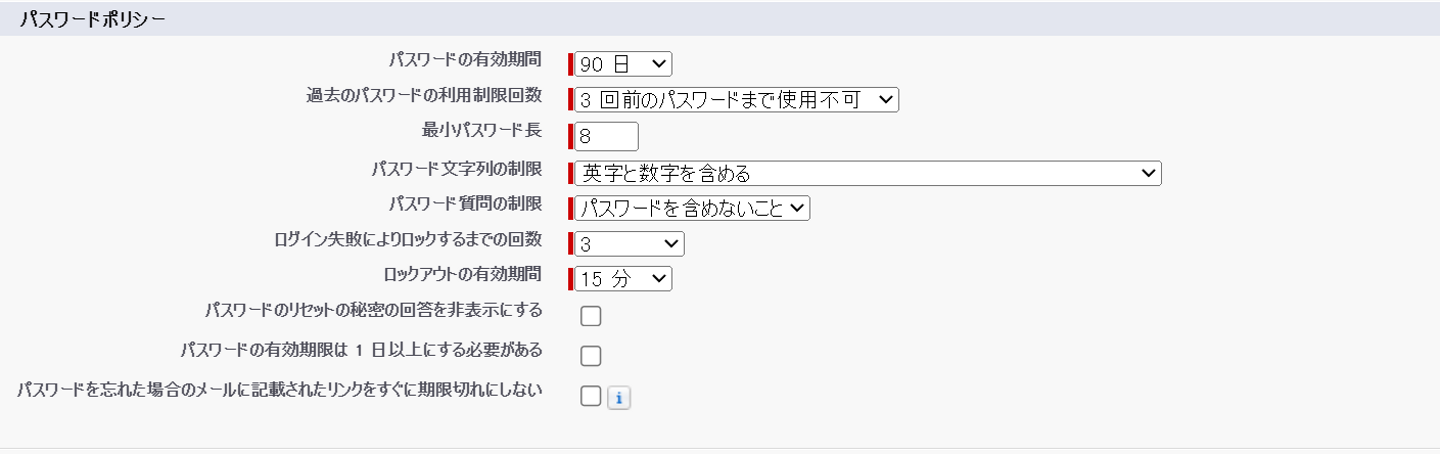Open the パスワードの有効期間 dropdown showing 90 日
Screen dimensions: 1440x454
point(623,64)
